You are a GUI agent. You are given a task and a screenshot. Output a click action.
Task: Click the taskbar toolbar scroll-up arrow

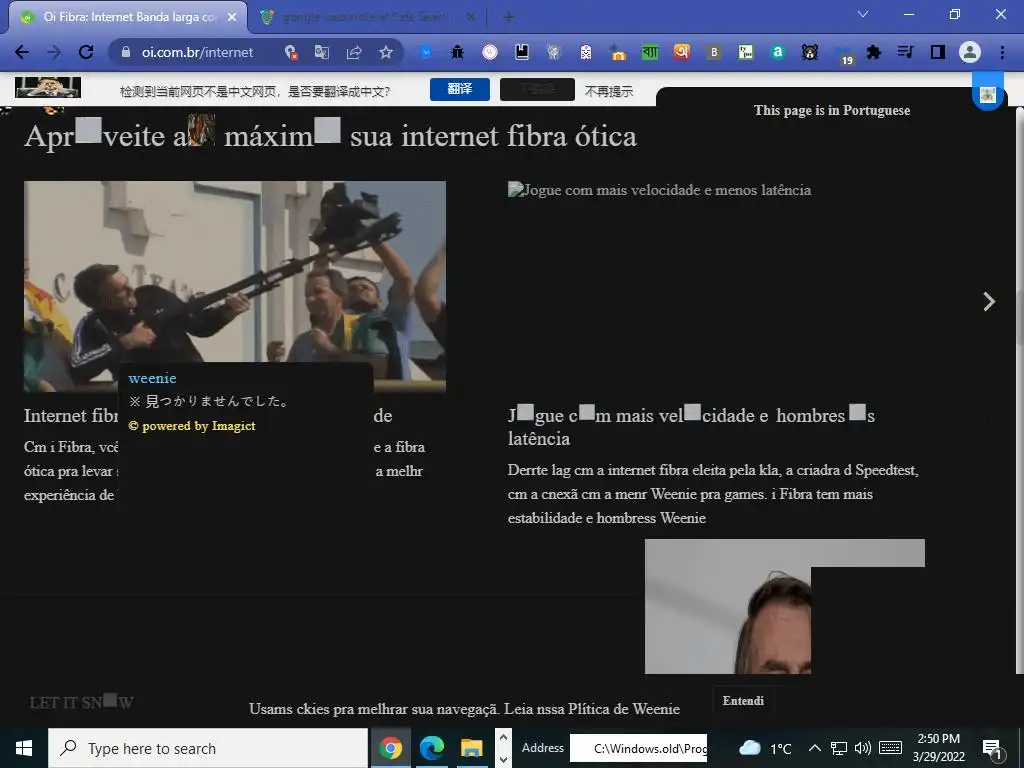tap(503, 738)
